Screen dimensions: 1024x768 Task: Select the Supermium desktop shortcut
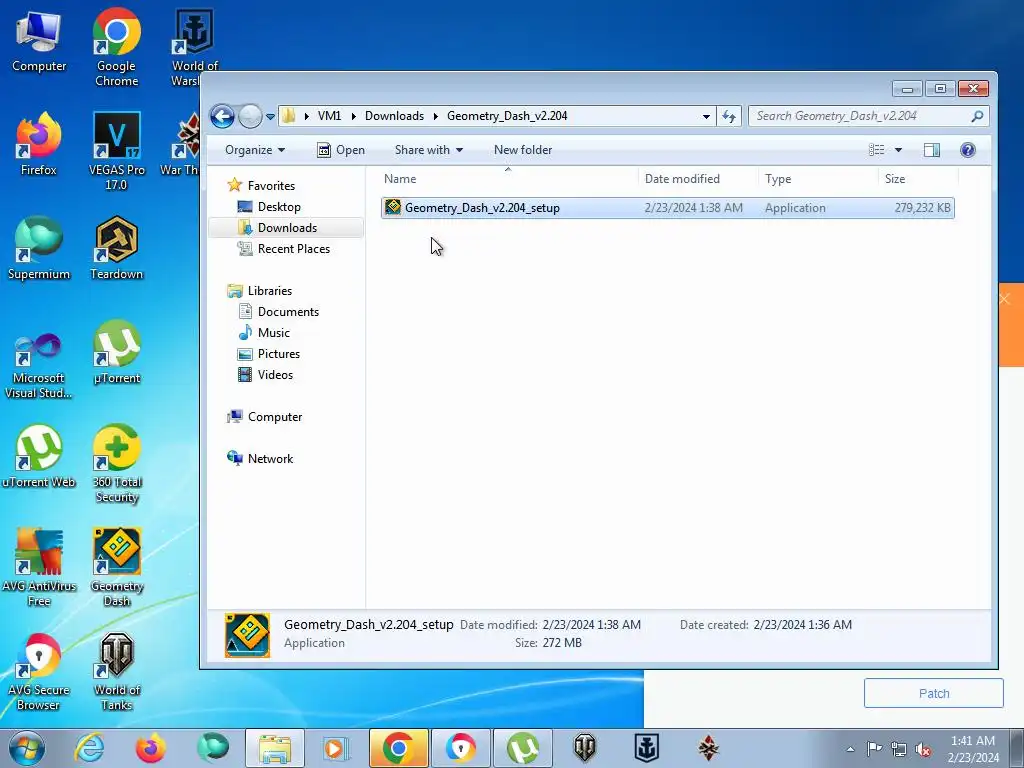[39, 248]
